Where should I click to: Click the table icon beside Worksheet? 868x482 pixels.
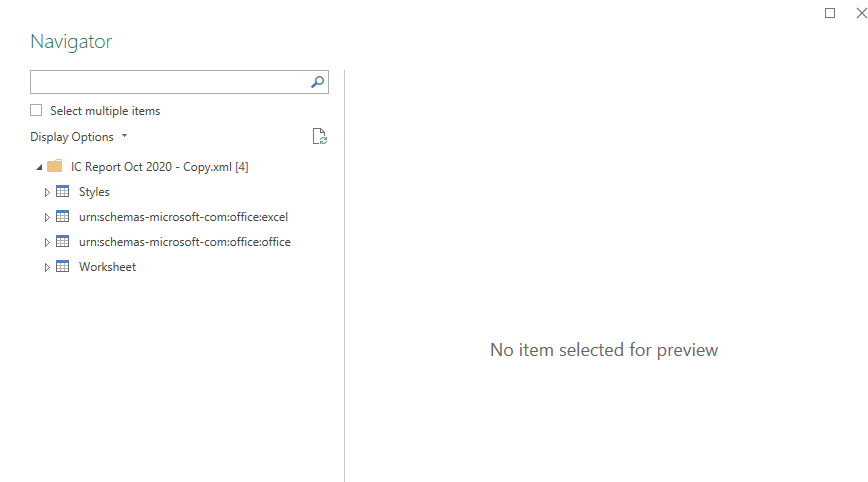coord(63,266)
